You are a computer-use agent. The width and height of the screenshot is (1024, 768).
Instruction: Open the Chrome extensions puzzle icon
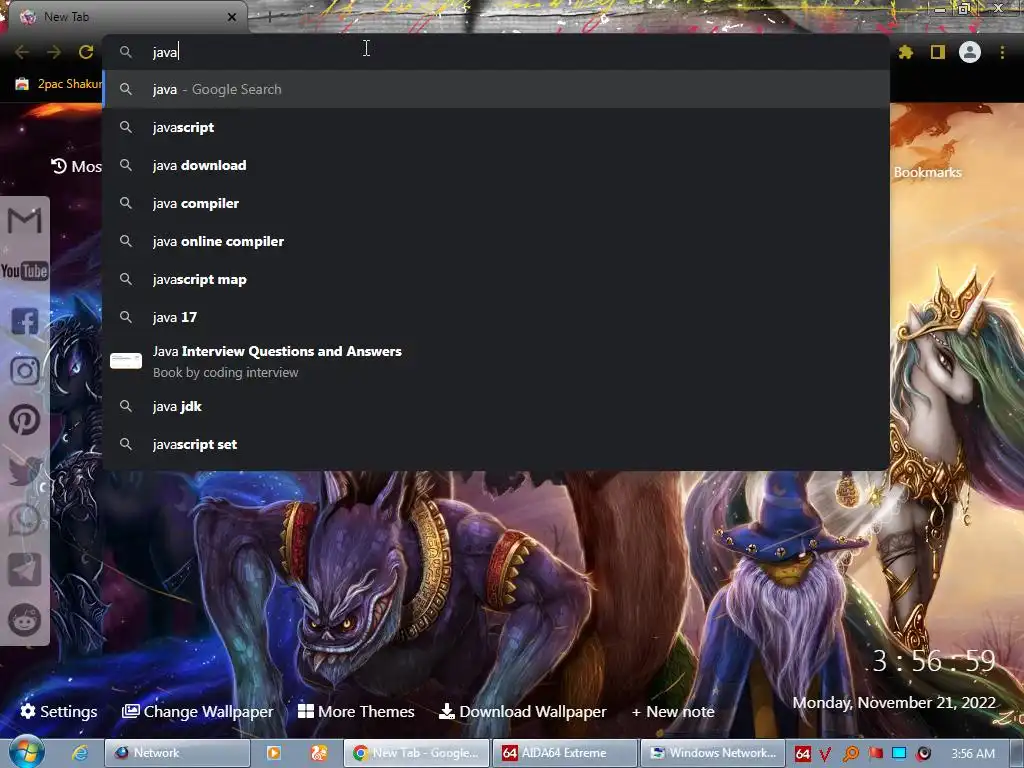(x=906, y=52)
